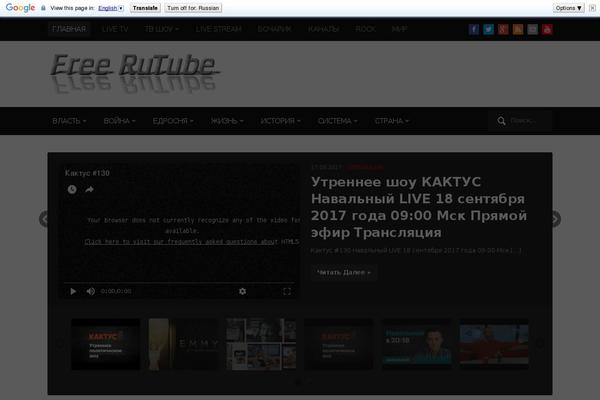Close the Google Translate bar
The image size is (600, 400).
(592, 8)
